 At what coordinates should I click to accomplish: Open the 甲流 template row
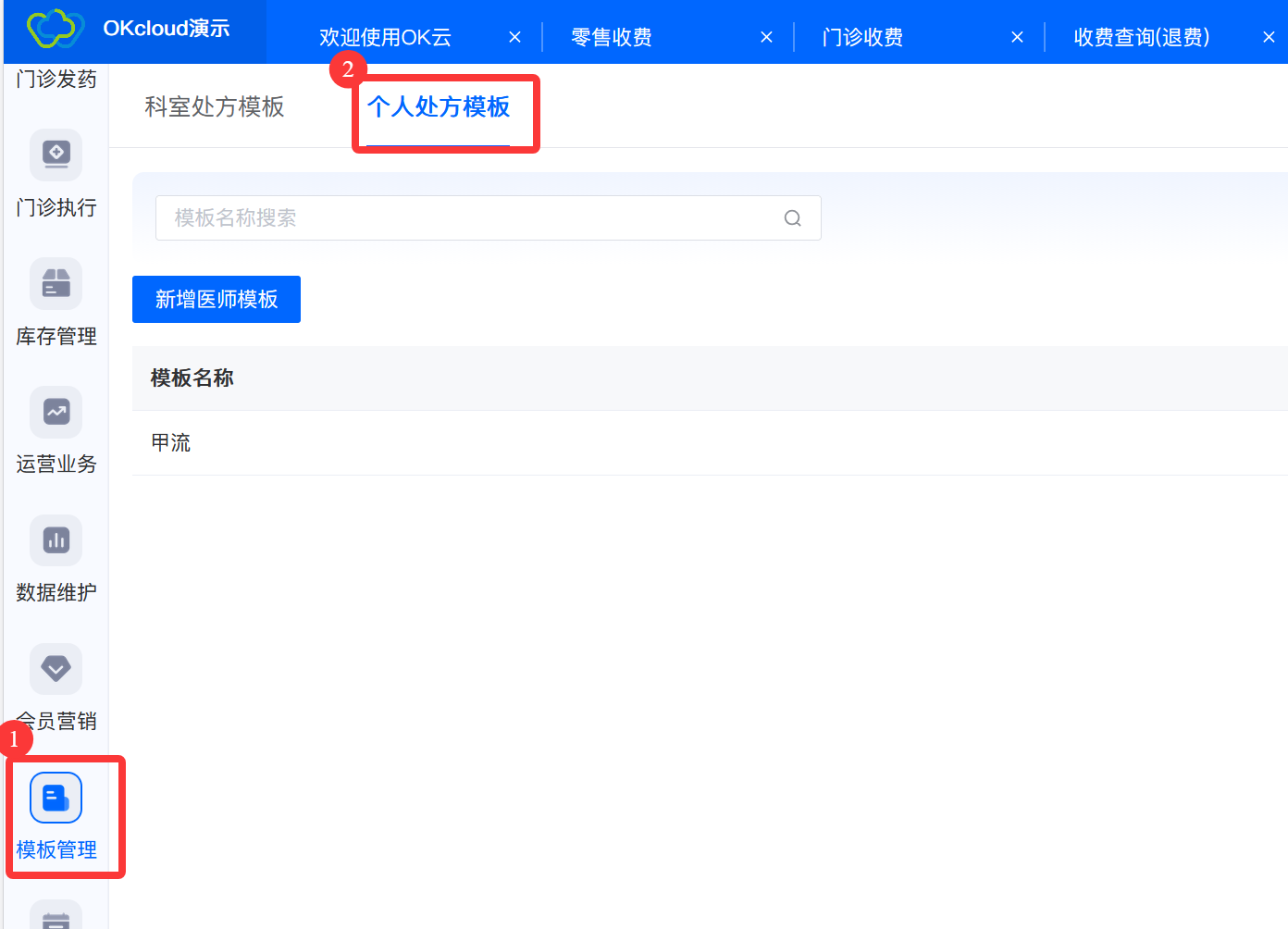pos(171,443)
